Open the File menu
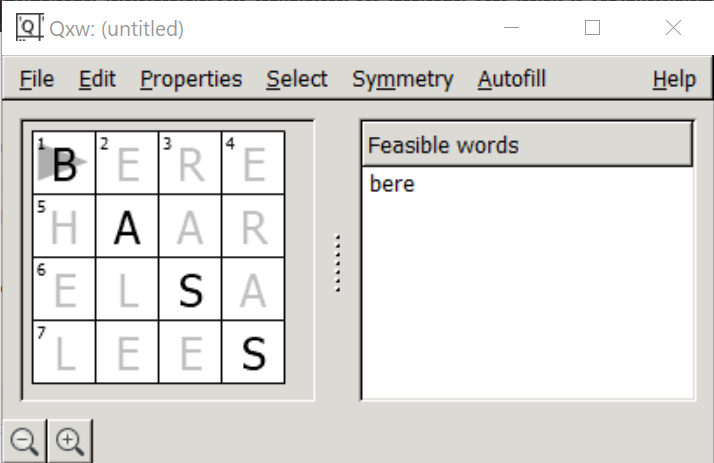Screen dimensions: 714x463 coord(37,79)
